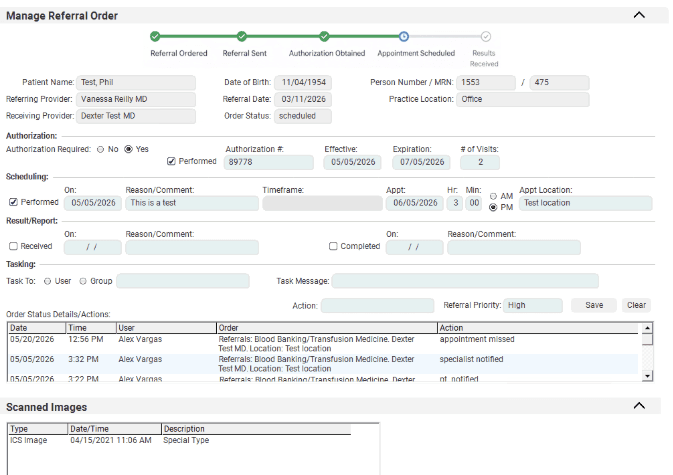Click Scanned Images Description column header
The image size is (673, 475).
[x=256, y=429]
